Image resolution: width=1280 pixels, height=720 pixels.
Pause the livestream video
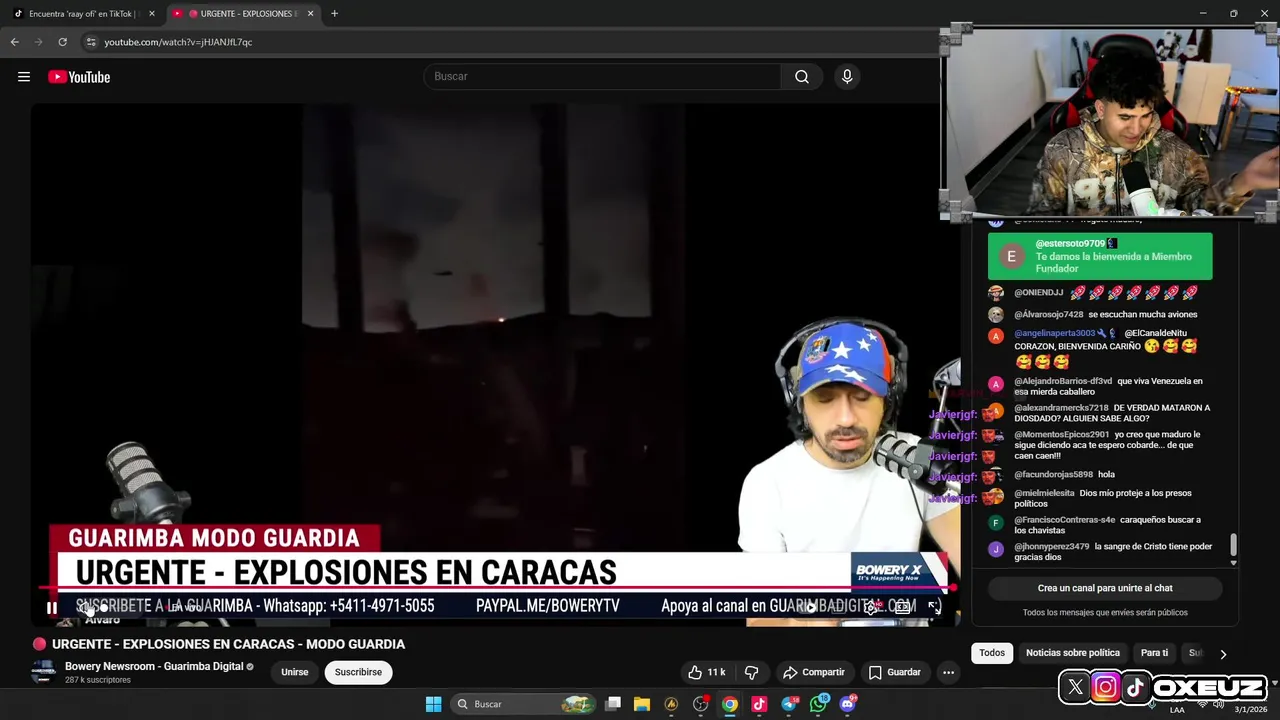coord(52,607)
